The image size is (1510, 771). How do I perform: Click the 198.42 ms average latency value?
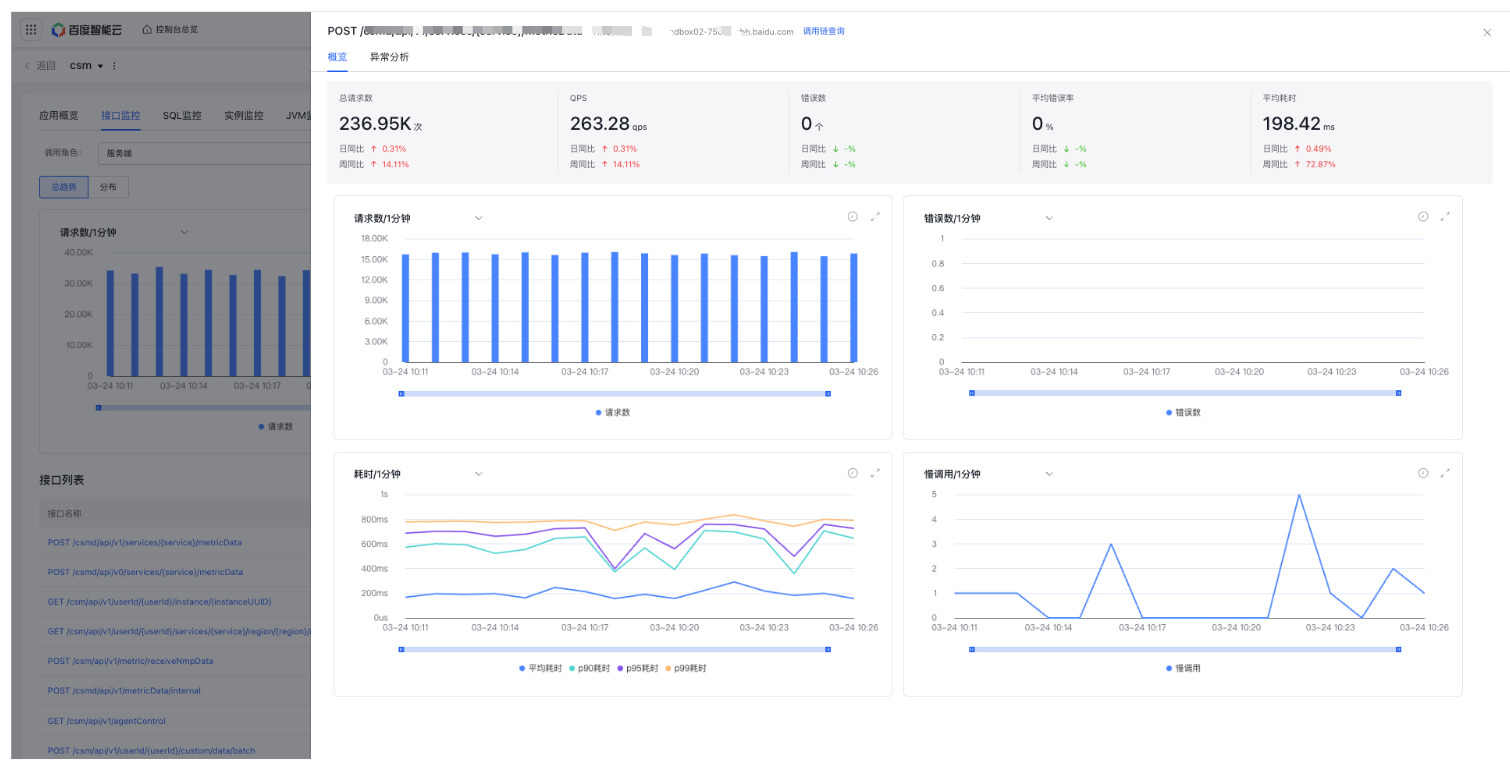pyautogui.click(x=1292, y=124)
